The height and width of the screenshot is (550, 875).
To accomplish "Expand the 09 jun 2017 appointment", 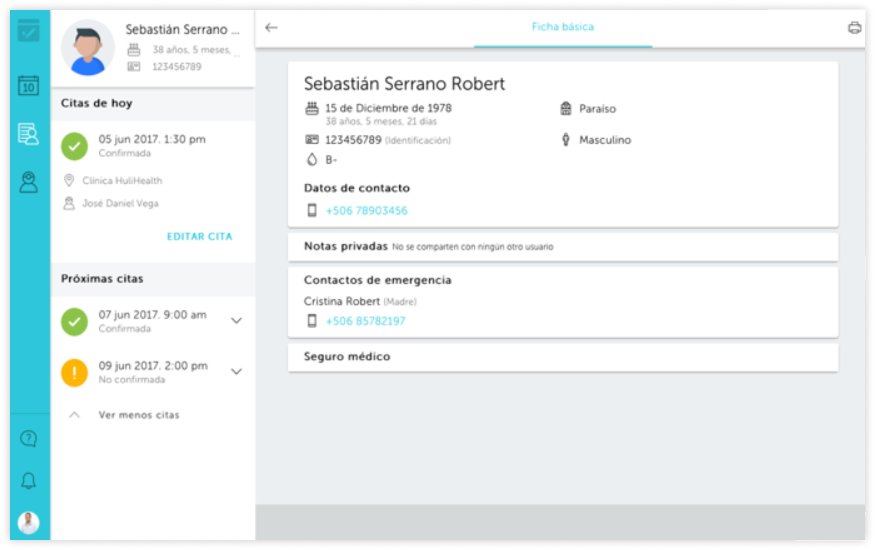I will [x=237, y=372].
